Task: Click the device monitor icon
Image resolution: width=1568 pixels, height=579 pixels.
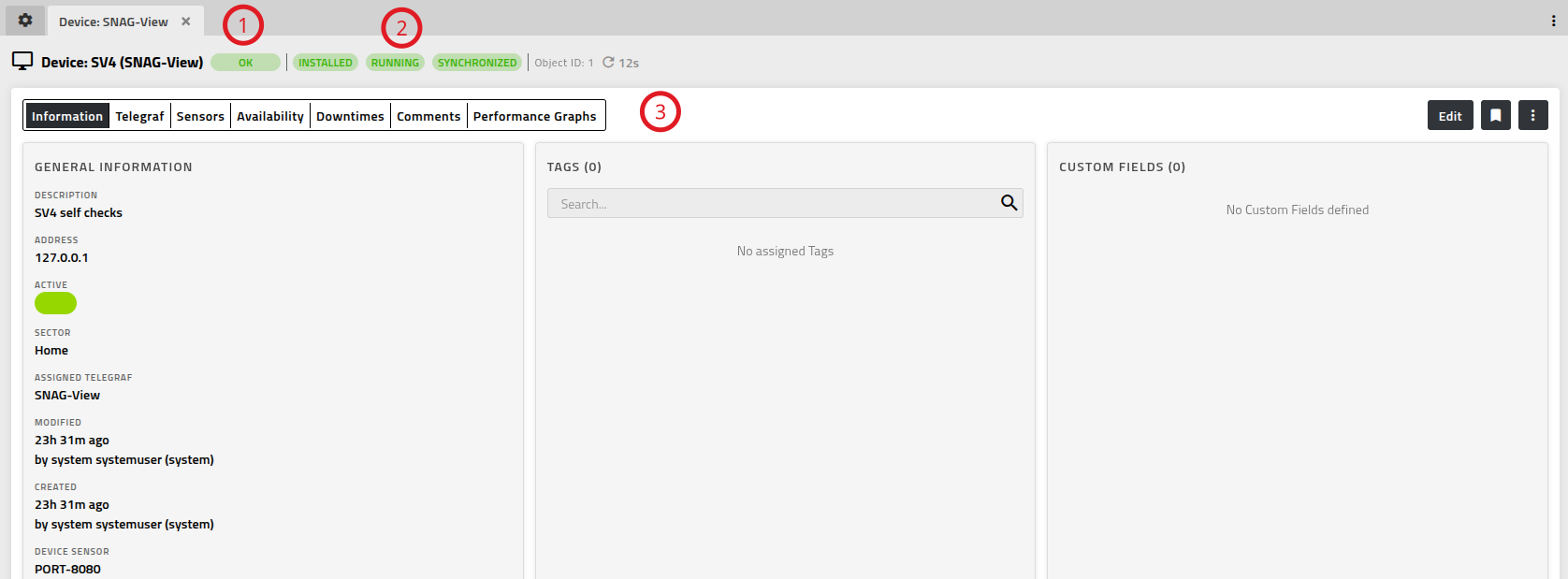Action: [x=22, y=62]
